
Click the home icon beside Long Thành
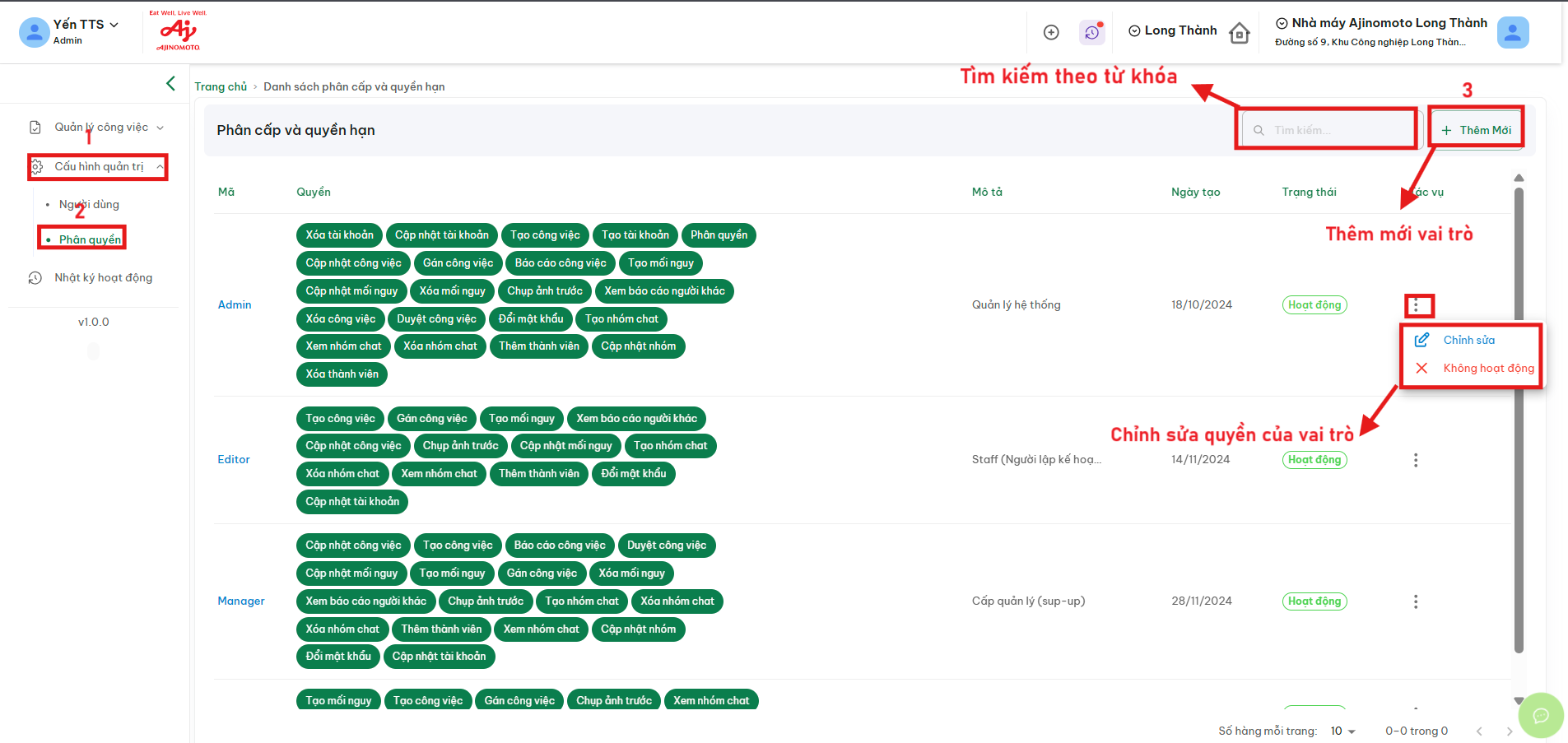pyautogui.click(x=1240, y=33)
